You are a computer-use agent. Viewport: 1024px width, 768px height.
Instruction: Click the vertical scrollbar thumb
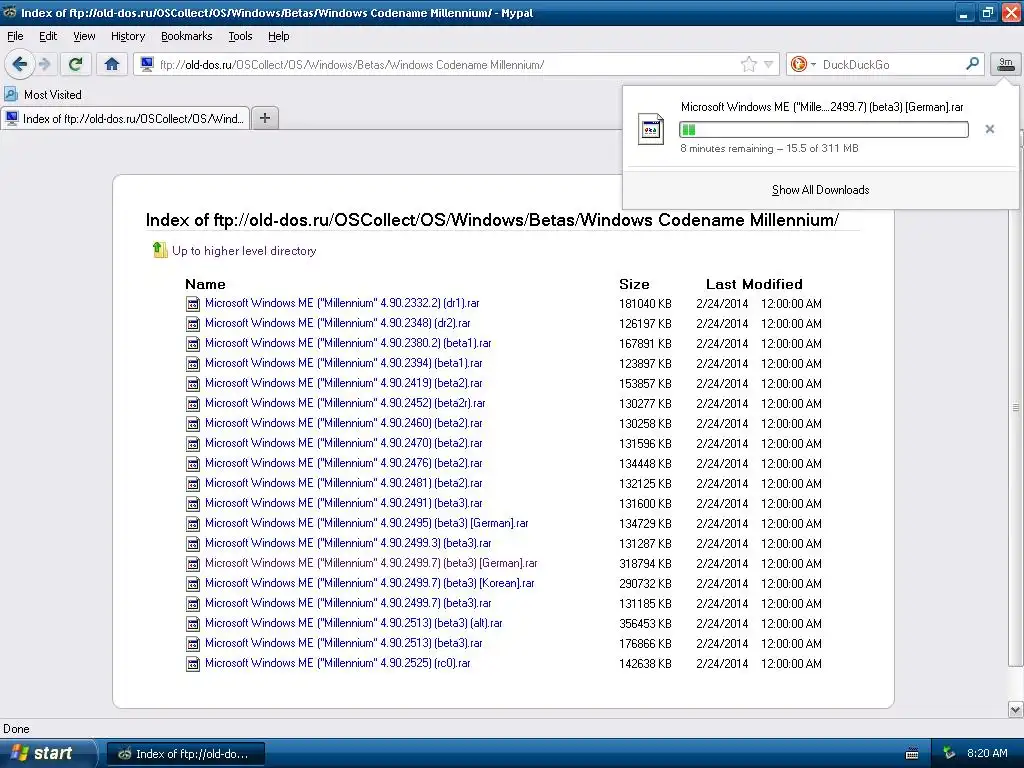click(1016, 406)
